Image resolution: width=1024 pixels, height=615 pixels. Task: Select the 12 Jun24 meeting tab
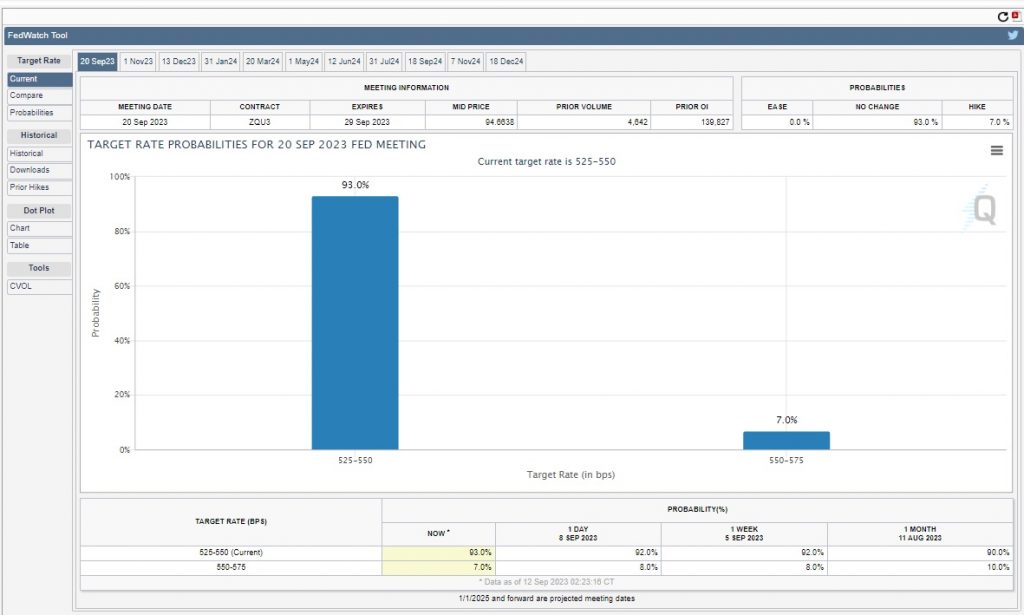pos(344,61)
